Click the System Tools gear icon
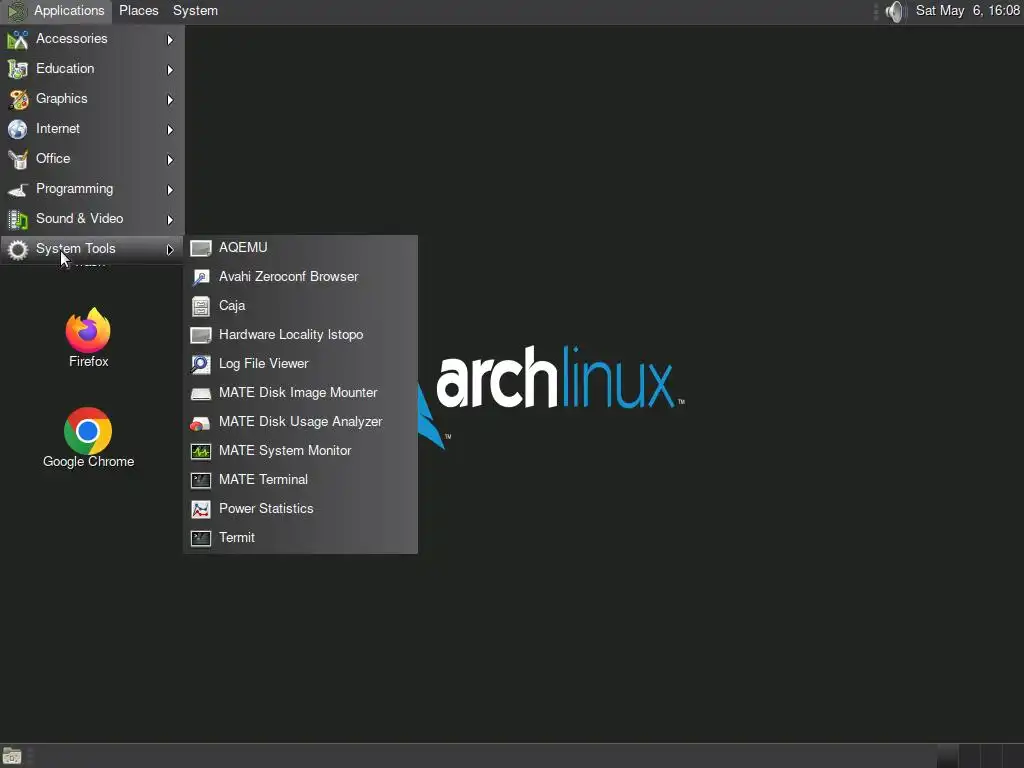The width and height of the screenshot is (1024, 768). click(x=18, y=249)
